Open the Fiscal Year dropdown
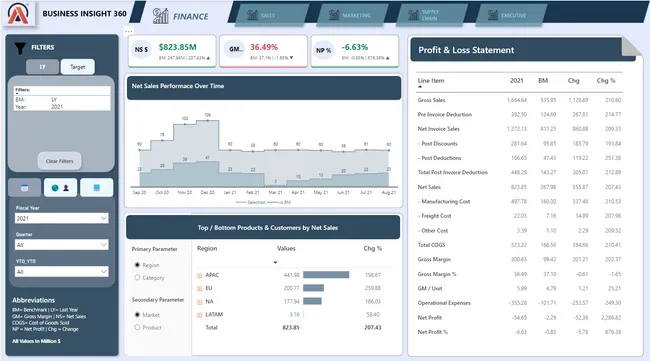Image resolution: width=650 pixels, height=361 pixels. pos(62,218)
